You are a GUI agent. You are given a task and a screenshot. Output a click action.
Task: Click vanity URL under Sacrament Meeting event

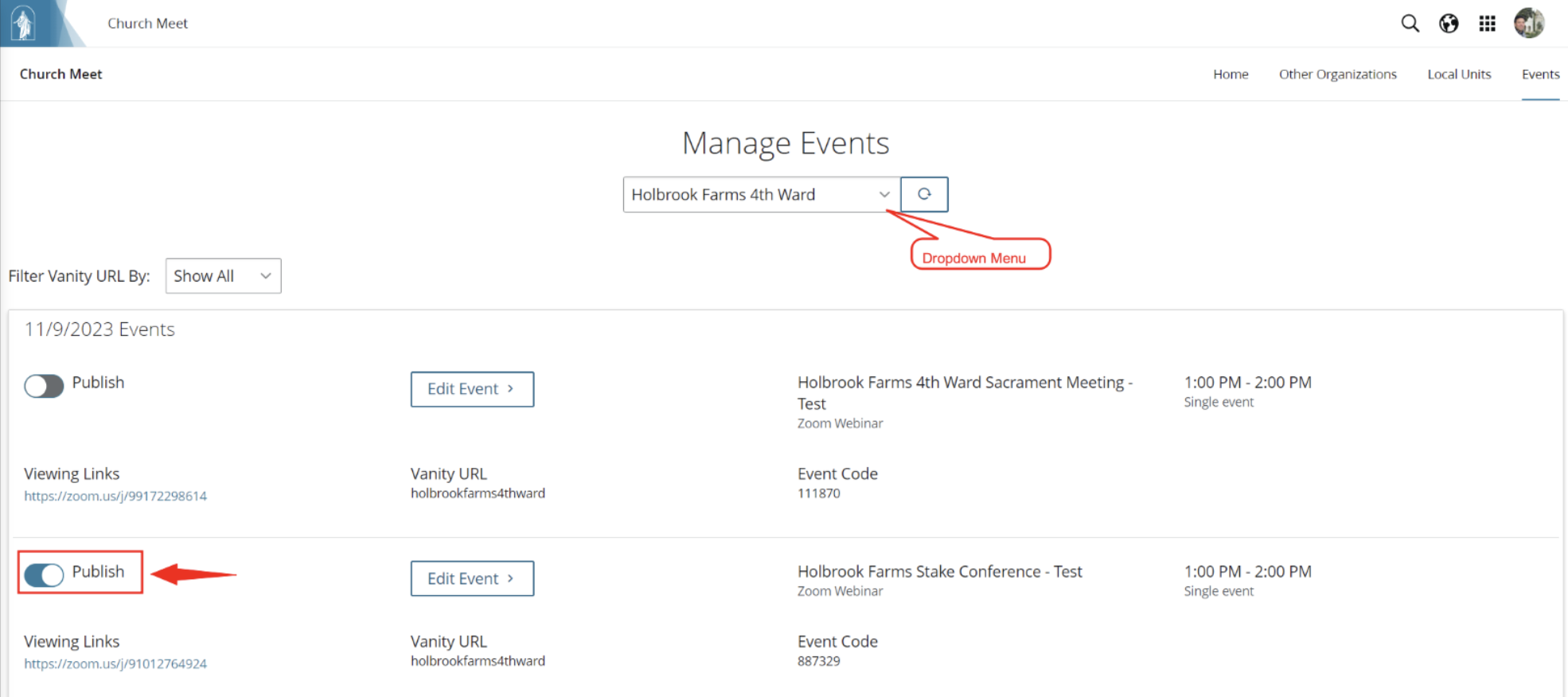pos(478,493)
